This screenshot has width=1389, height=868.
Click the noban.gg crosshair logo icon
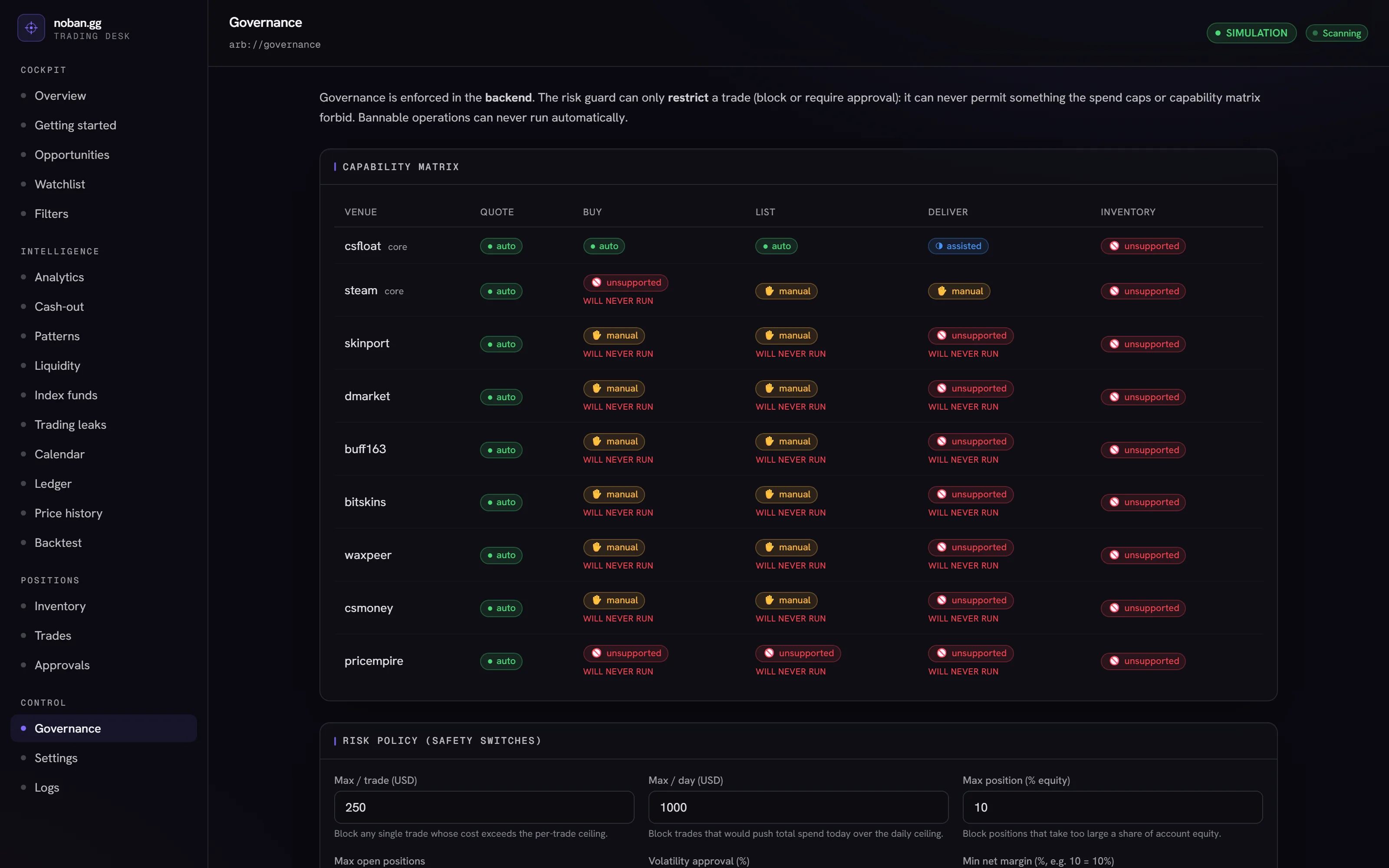click(31, 27)
